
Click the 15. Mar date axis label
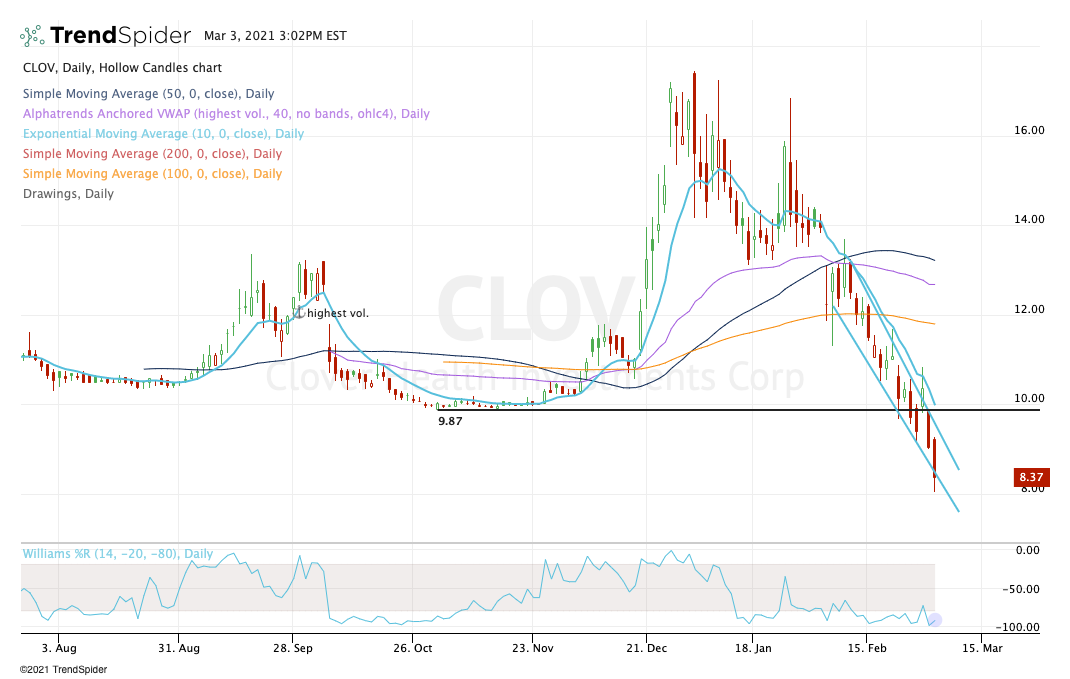tap(982, 648)
